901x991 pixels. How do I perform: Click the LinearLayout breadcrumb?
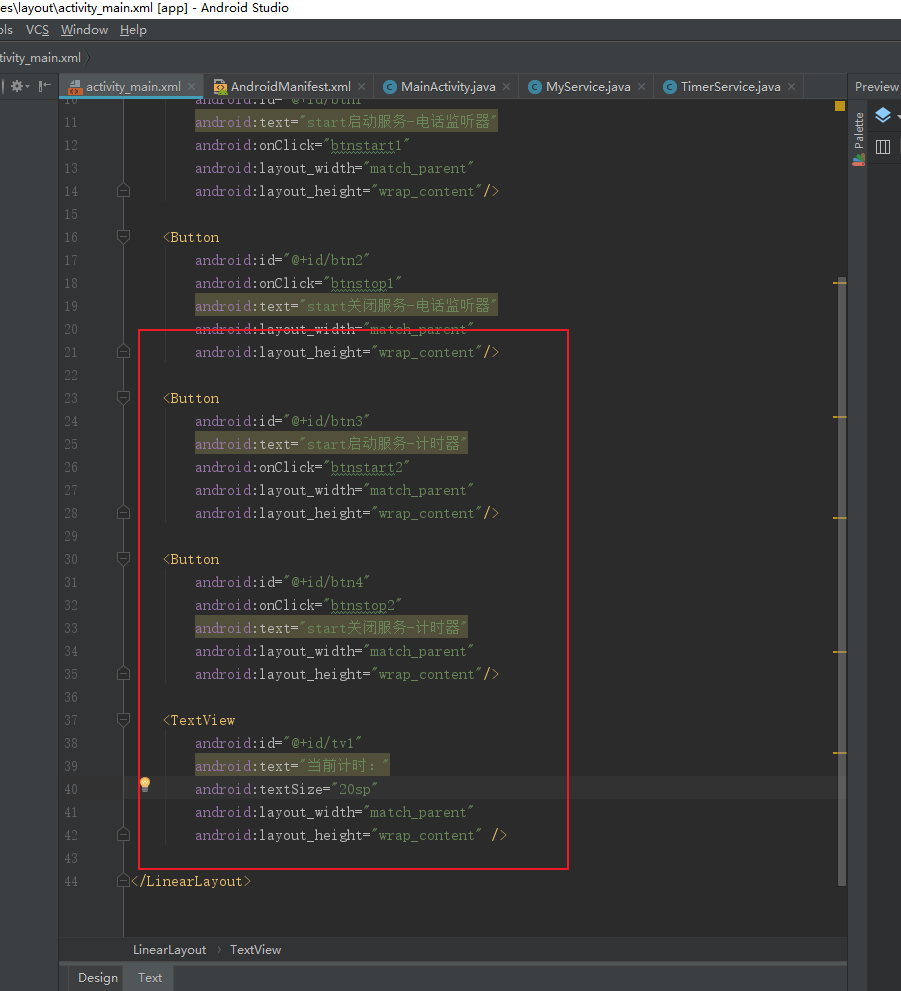169,949
